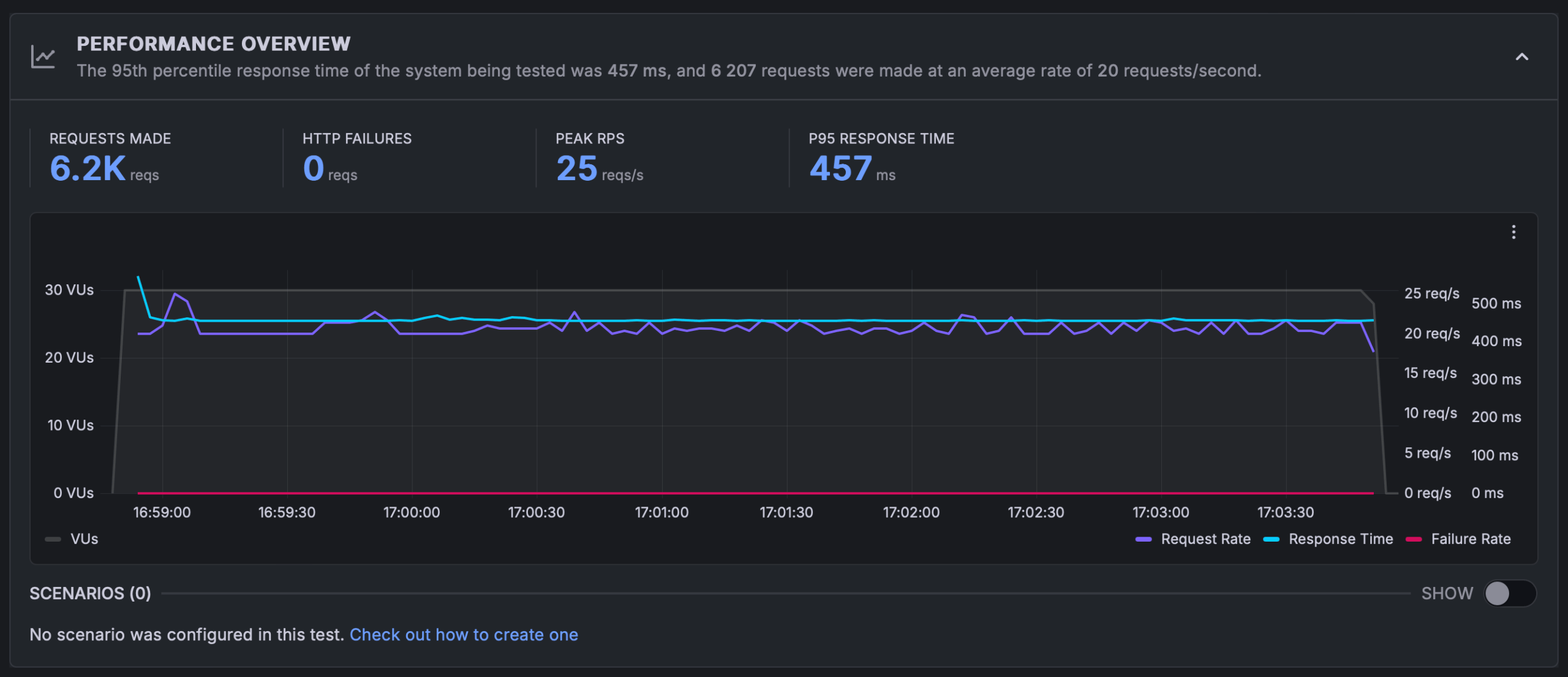The width and height of the screenshot is (1568, 677).
Task: Open the Check out how to create one link
Action: coord(464,635)
